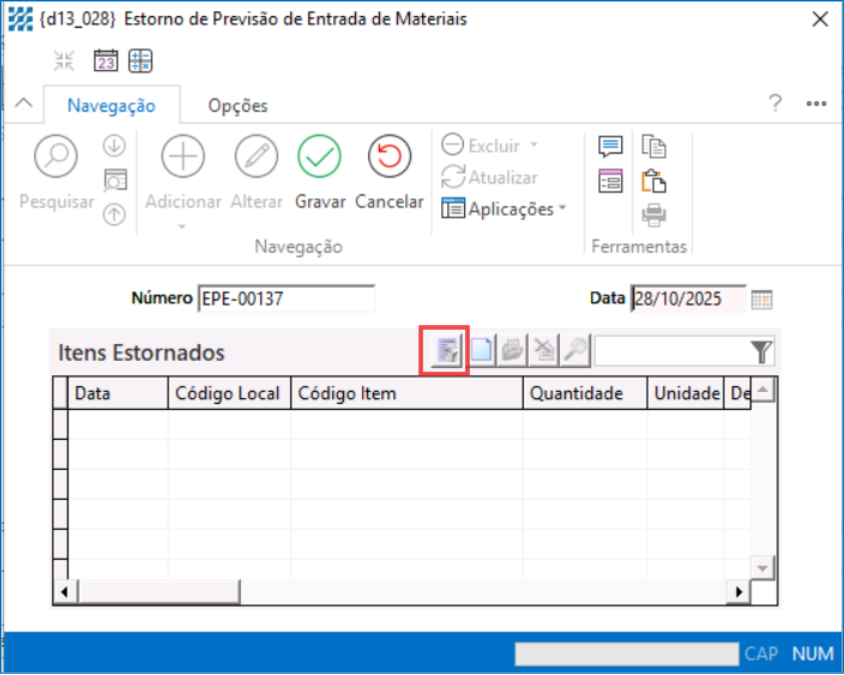Click the grid's horizontal scrollbar right arrow
844x675 pixels.
tap(739, 592)
